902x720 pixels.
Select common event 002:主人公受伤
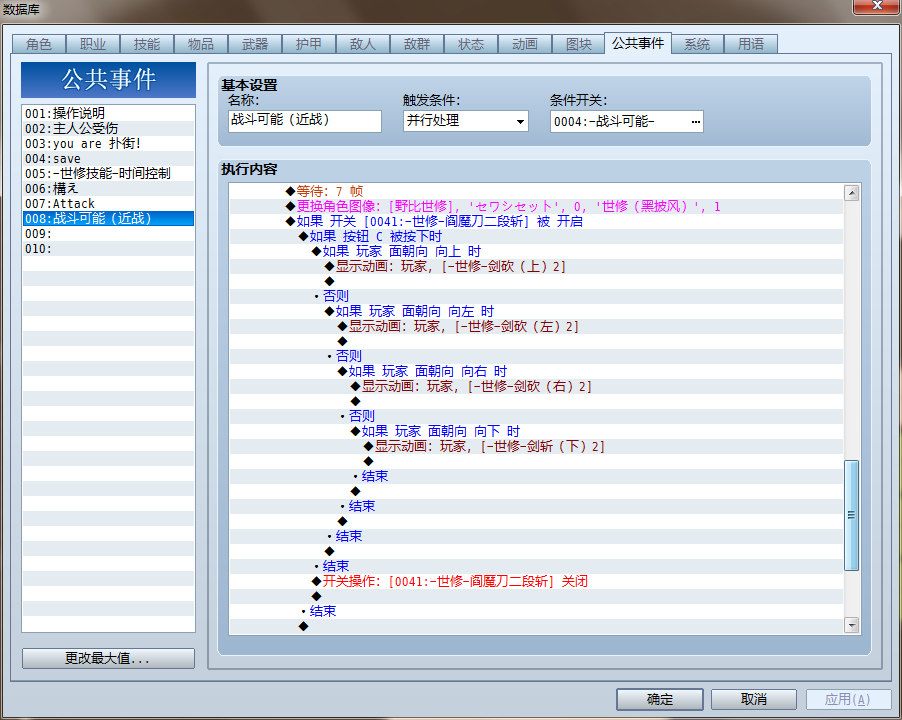point(108,128)
